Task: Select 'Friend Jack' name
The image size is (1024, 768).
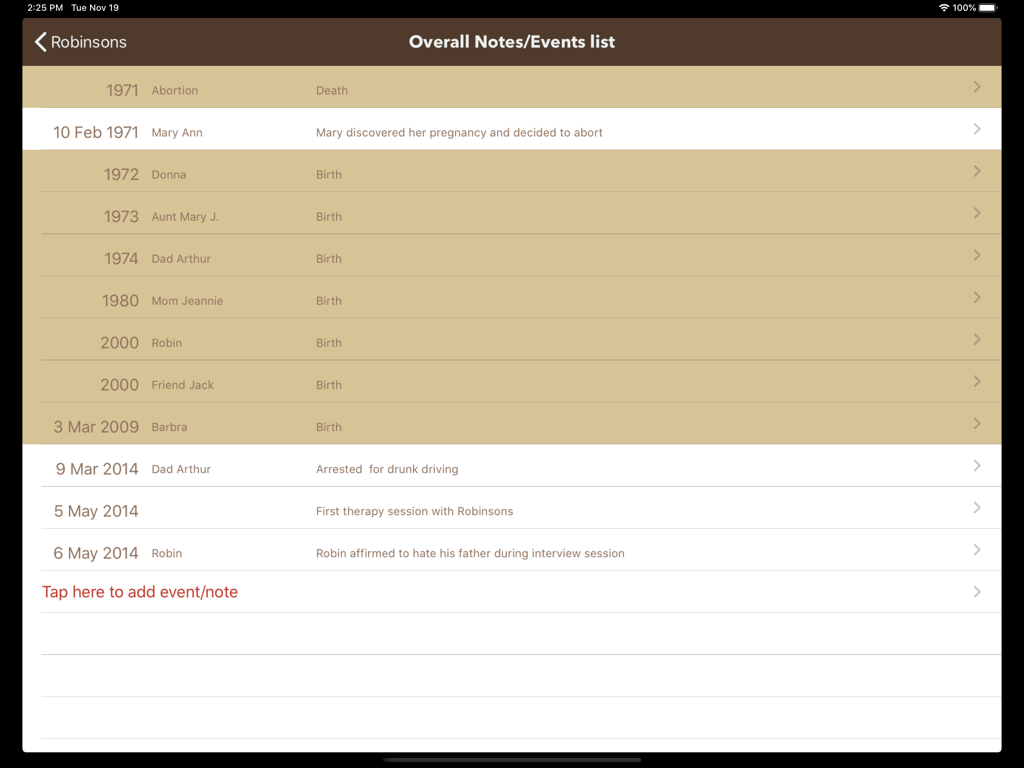Action: point(182,385)
